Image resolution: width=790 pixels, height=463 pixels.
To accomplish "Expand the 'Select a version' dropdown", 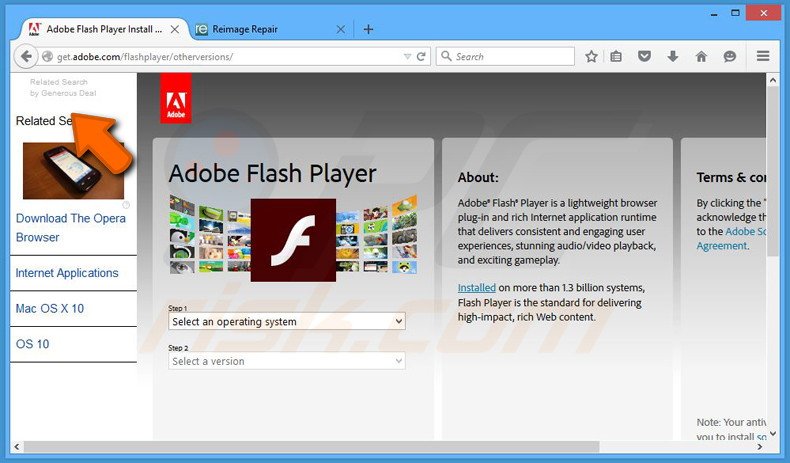I will pyautogui.click(x=287, y=361).
